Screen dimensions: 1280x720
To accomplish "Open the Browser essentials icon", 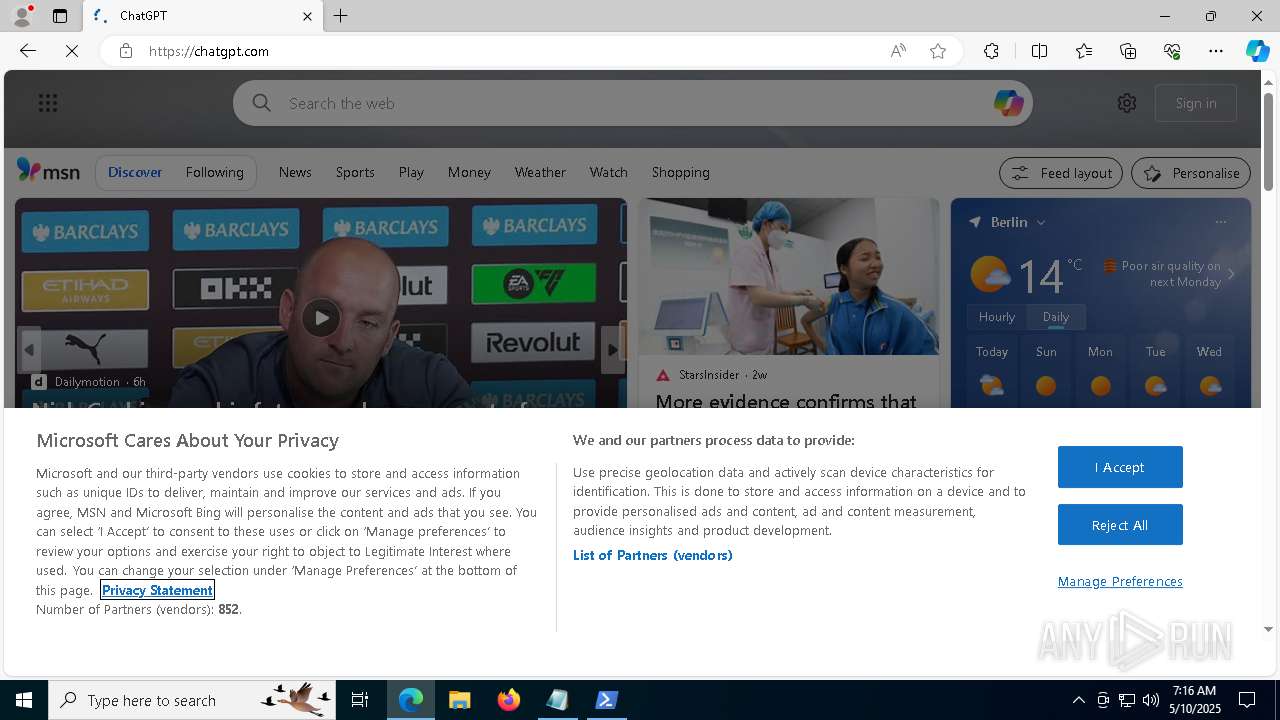I will coord(1172,51).
